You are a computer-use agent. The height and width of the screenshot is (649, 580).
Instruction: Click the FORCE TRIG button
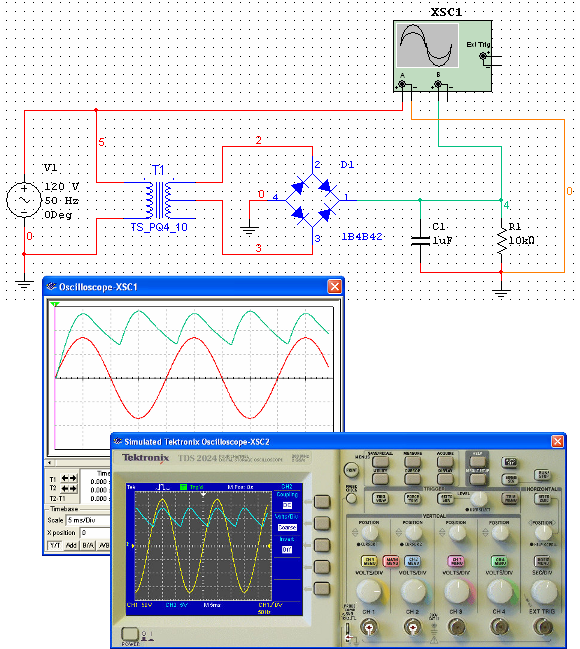coord(413,498)
